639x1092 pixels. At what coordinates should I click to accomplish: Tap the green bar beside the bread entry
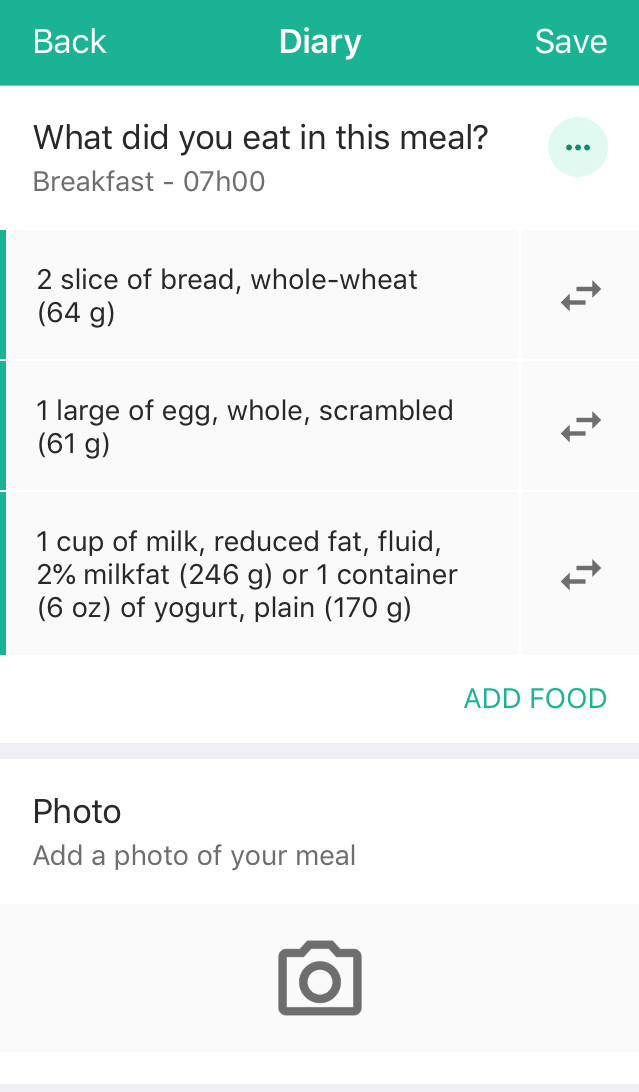click(3, 294)
